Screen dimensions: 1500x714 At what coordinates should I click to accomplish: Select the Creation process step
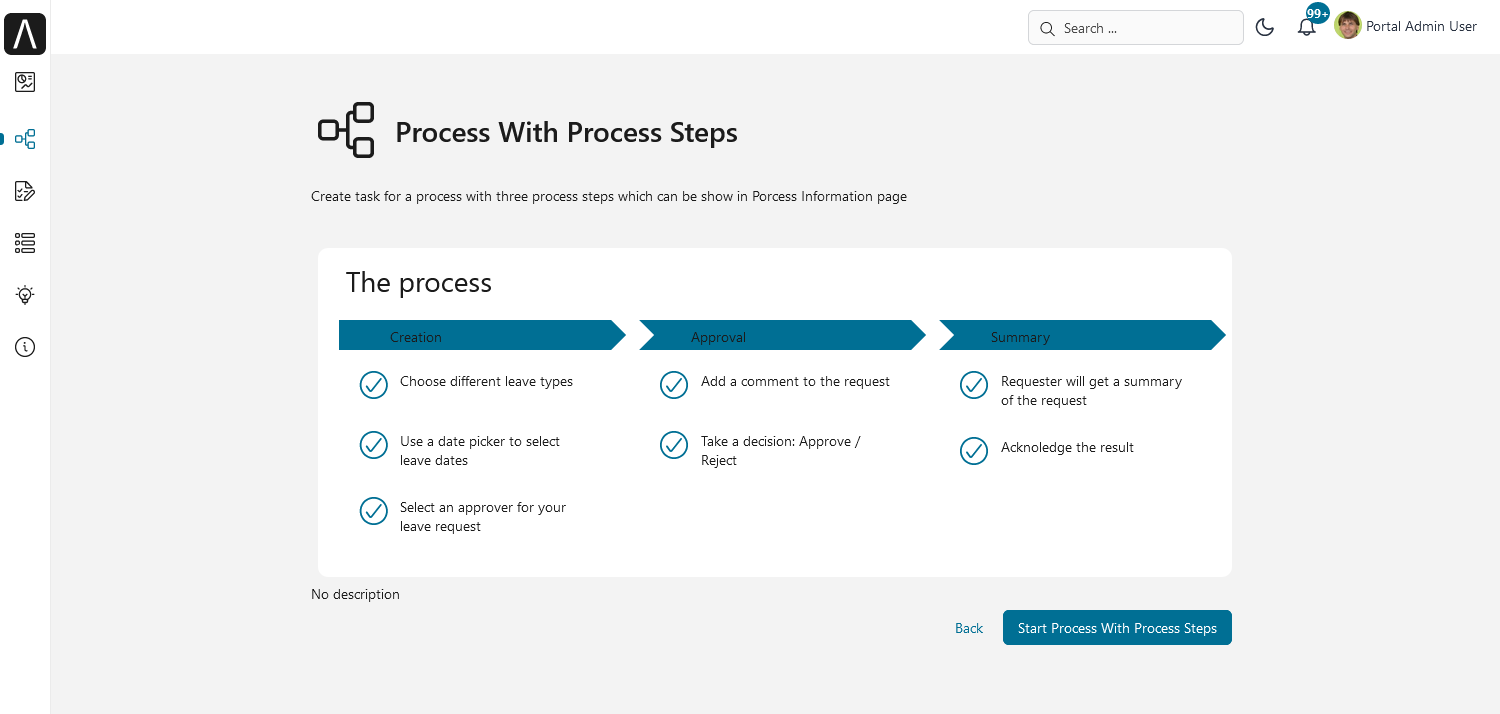coord(482,336)
